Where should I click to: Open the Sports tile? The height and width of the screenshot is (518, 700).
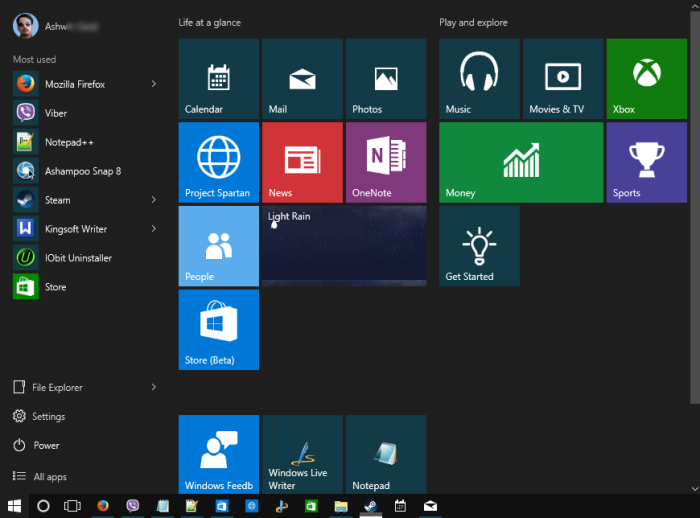647,163
